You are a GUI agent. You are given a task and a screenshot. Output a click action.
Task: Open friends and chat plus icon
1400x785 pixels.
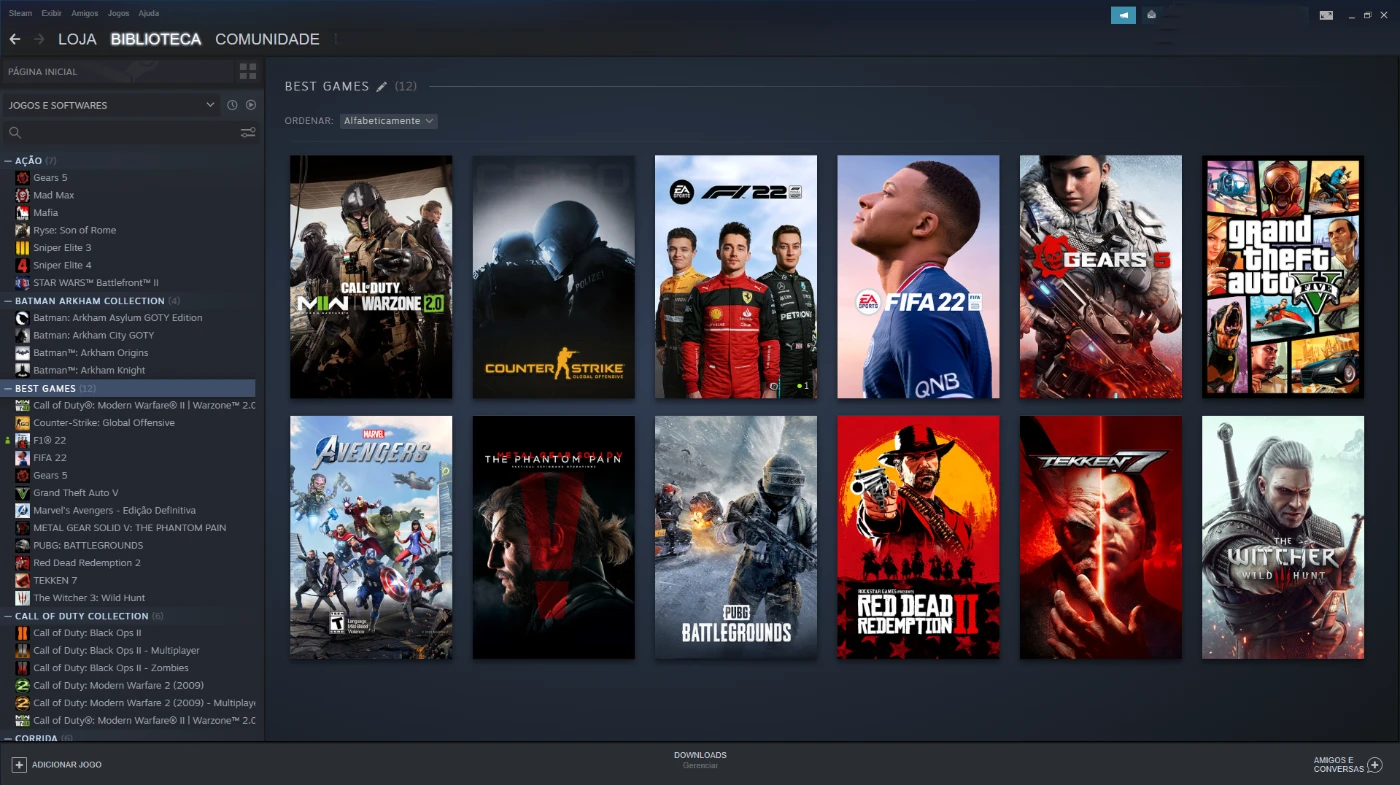1375,764
